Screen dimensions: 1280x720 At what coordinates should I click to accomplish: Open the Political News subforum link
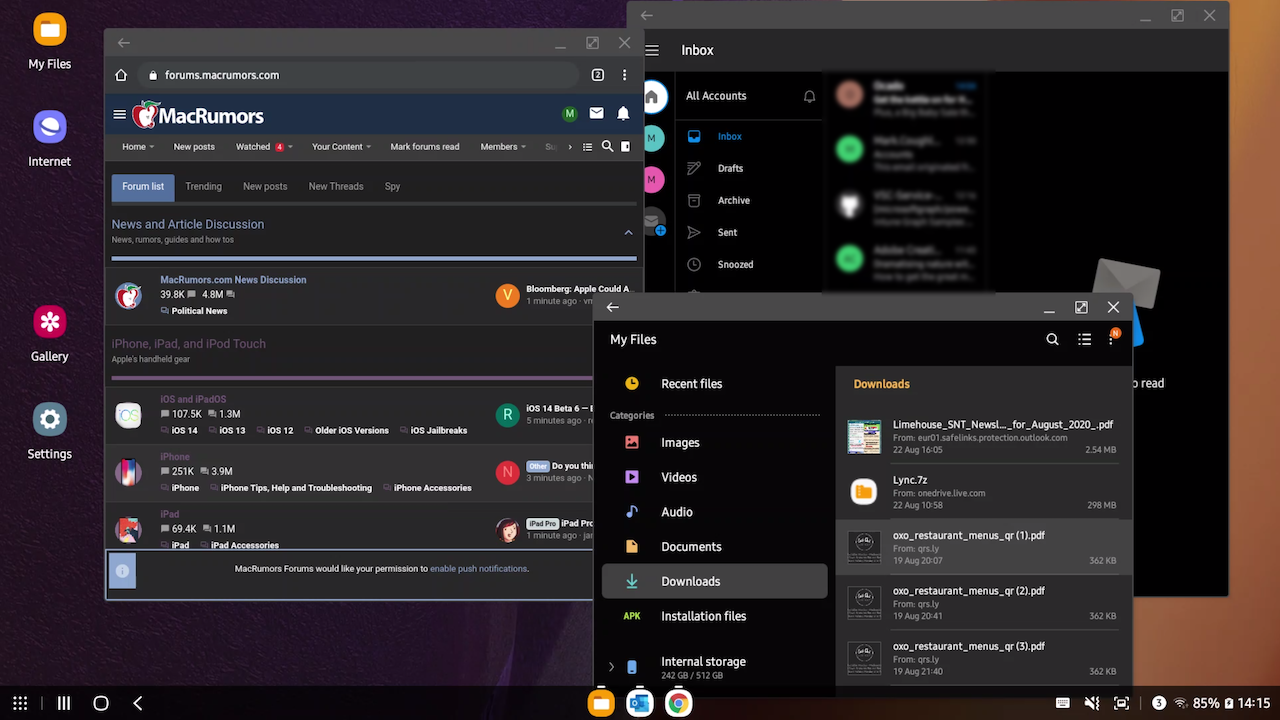(x=199, y=311)
